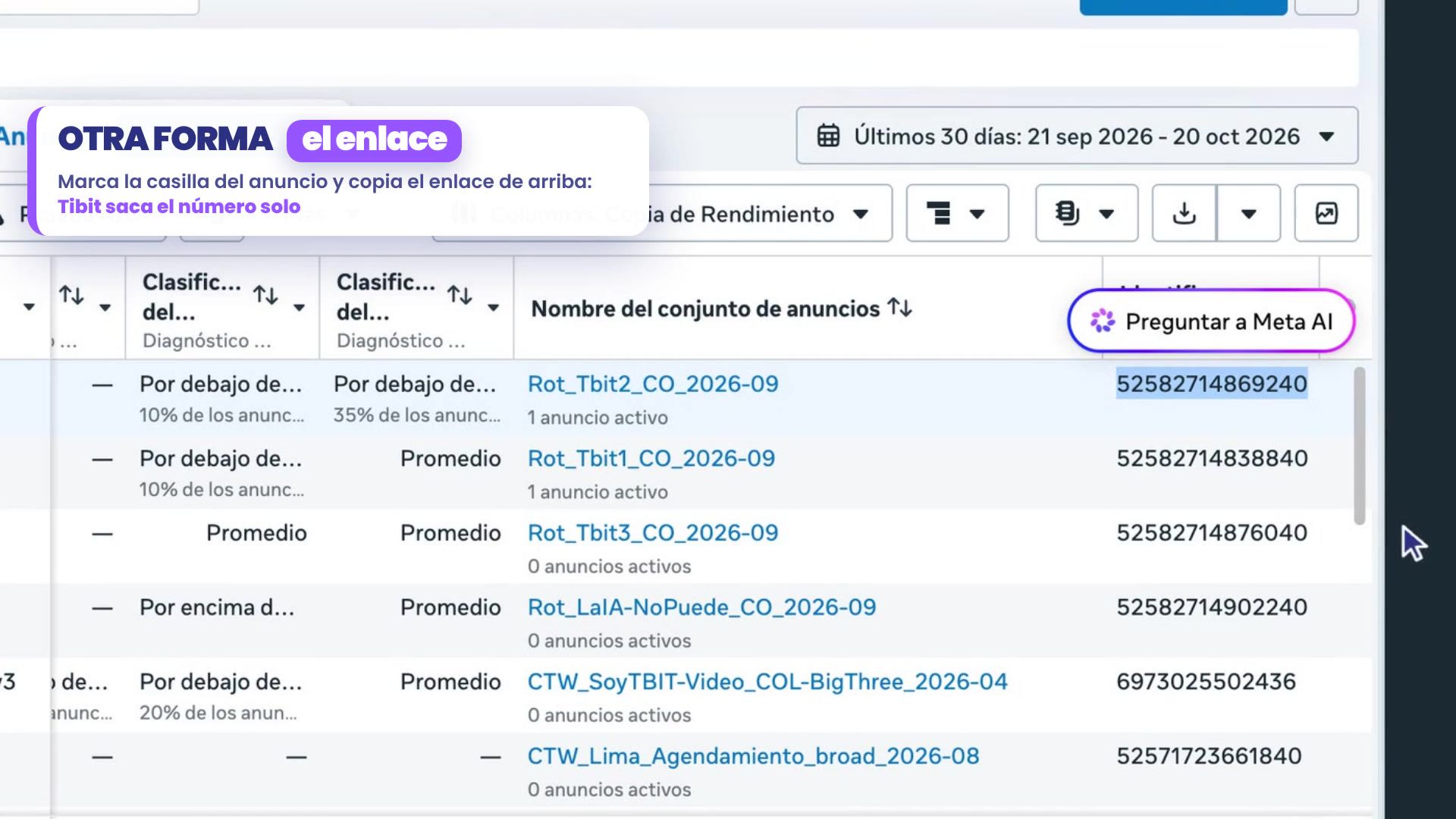1456x819 pixels.
Task: Click the calendar icon in date selector
Action: coord(828,136)
